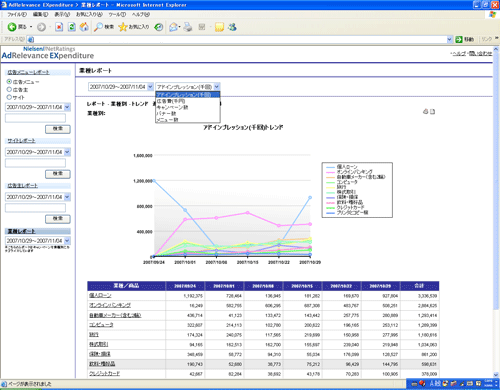Select the 広告主 radio button
Viewport: 500px width, 390px height.
(x=9, y=89)
